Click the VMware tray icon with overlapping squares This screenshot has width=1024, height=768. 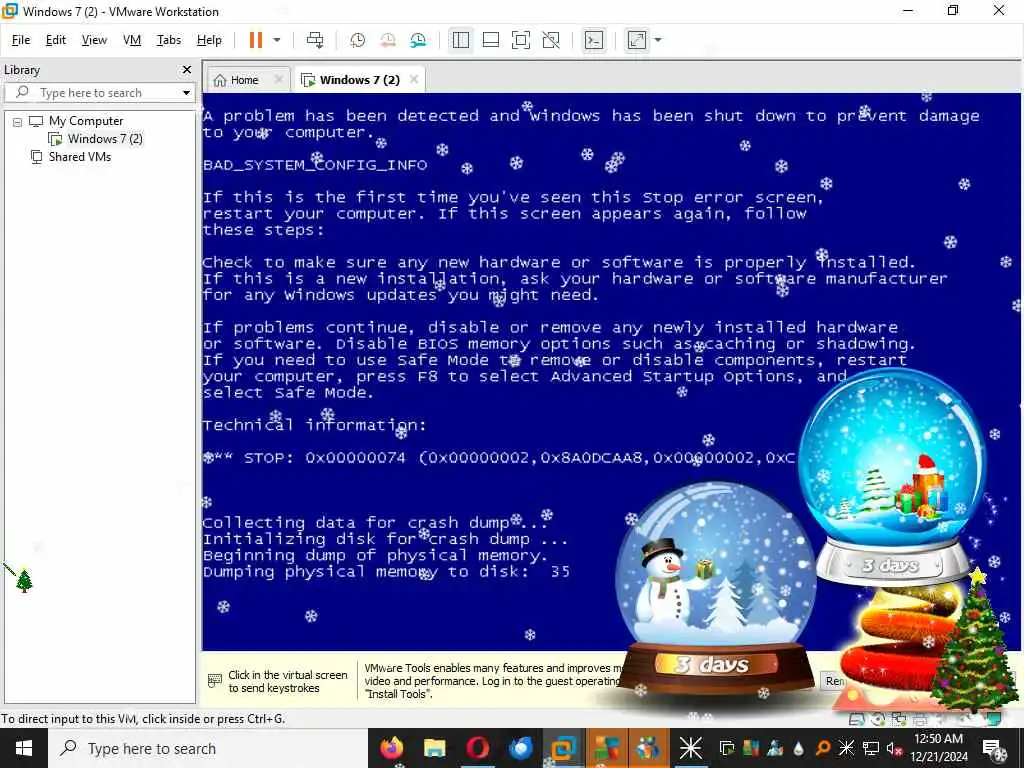coord(727,748)
